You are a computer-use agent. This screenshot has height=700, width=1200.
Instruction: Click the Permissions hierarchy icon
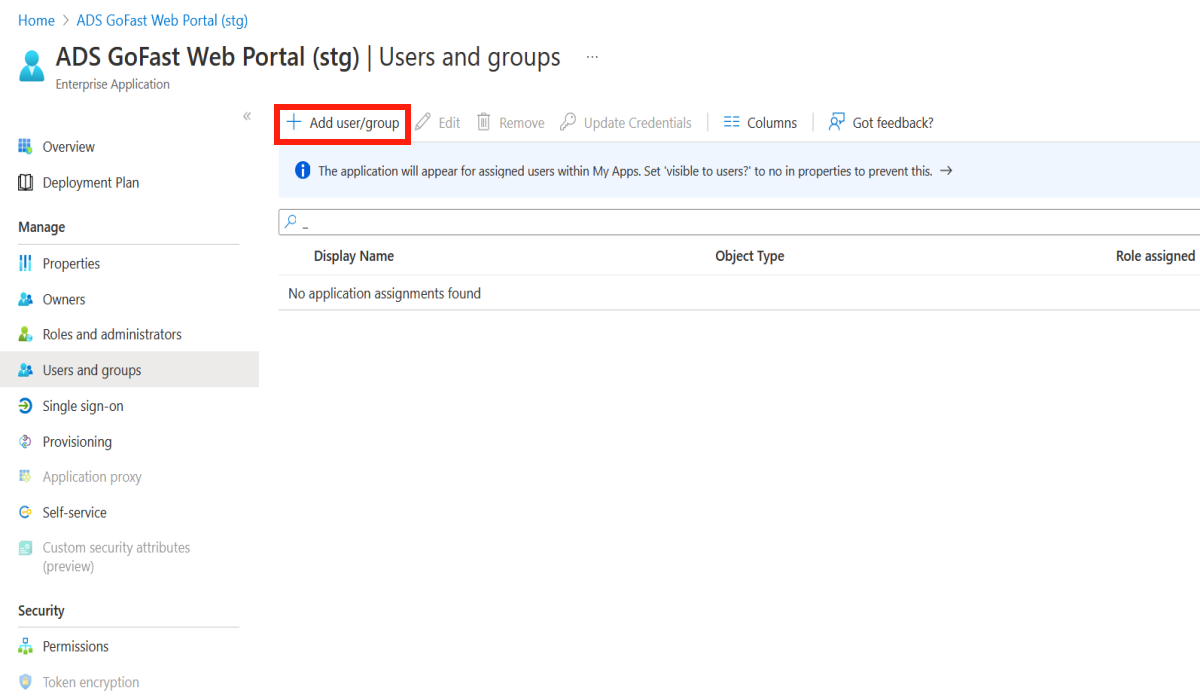pos(26,647)
